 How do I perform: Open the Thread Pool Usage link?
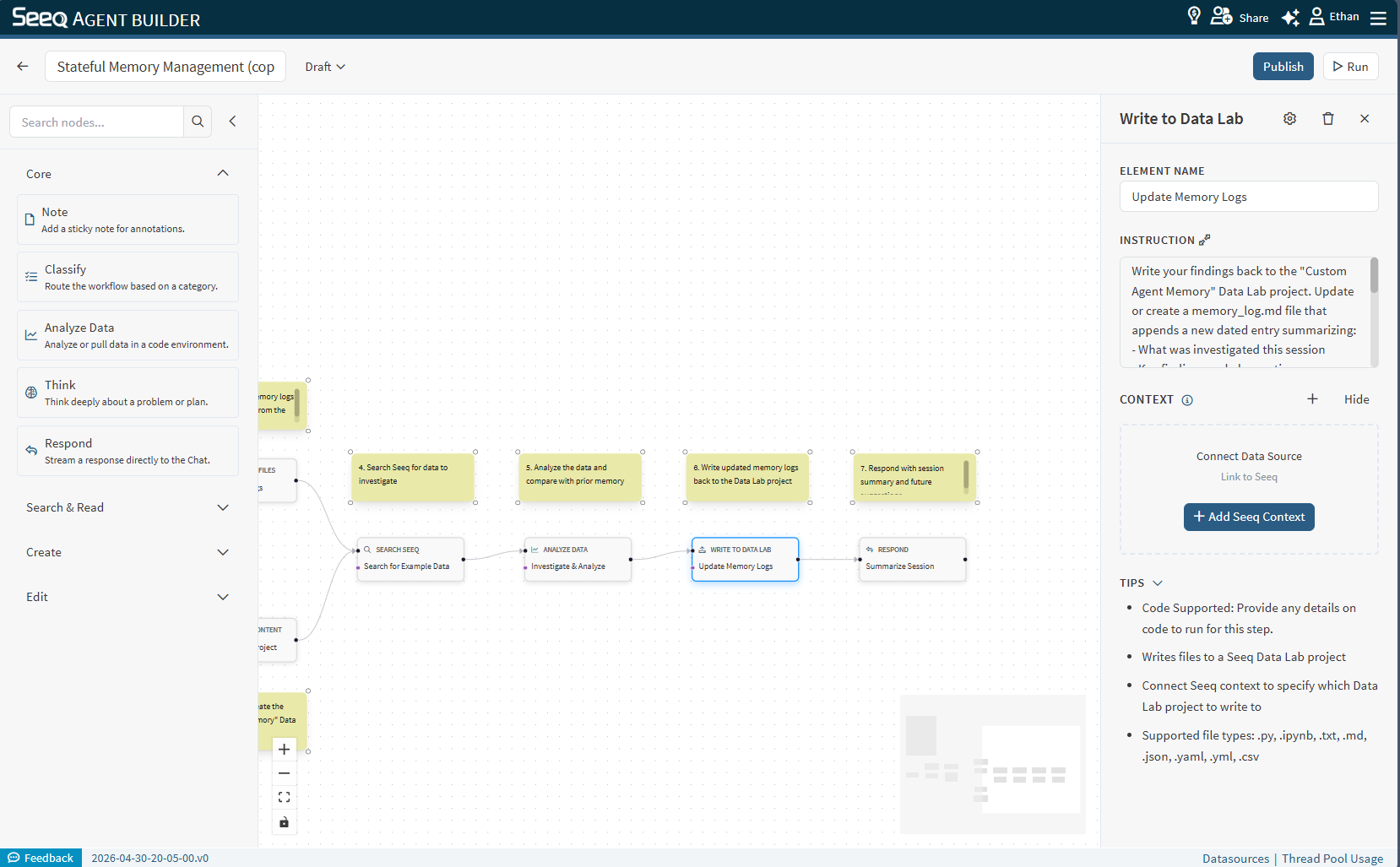coord(1332,859)
